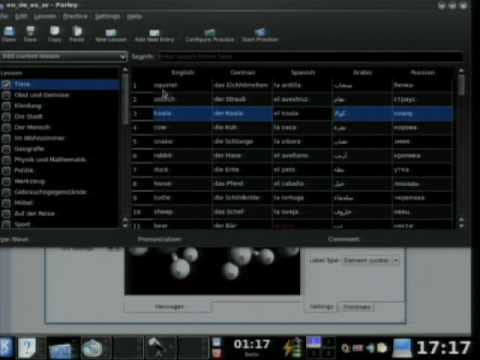The image size is (480, 360).
Task: Select lesson 'Gebrauchsgegenstände'
Action: coord(50,192)
